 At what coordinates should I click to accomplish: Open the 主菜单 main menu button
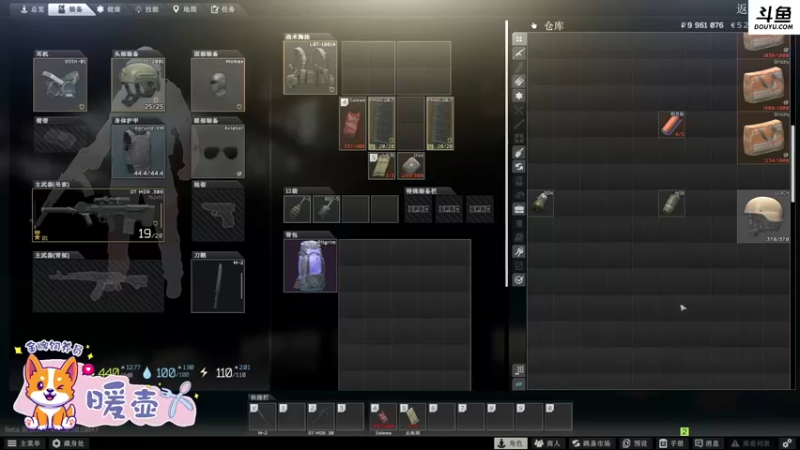pyautogui.click(x=23, y=443)
